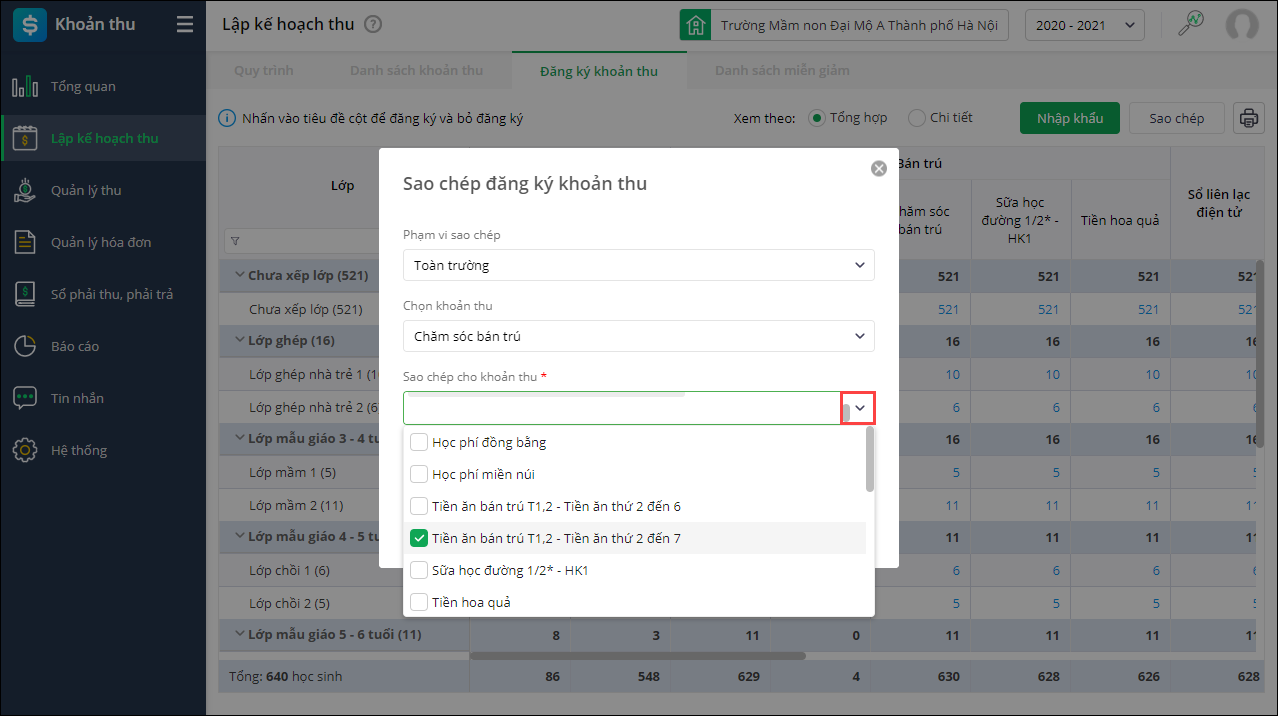Expand the Chọn khoản thu dropdown
The image size is (1278, 716).
639,336
